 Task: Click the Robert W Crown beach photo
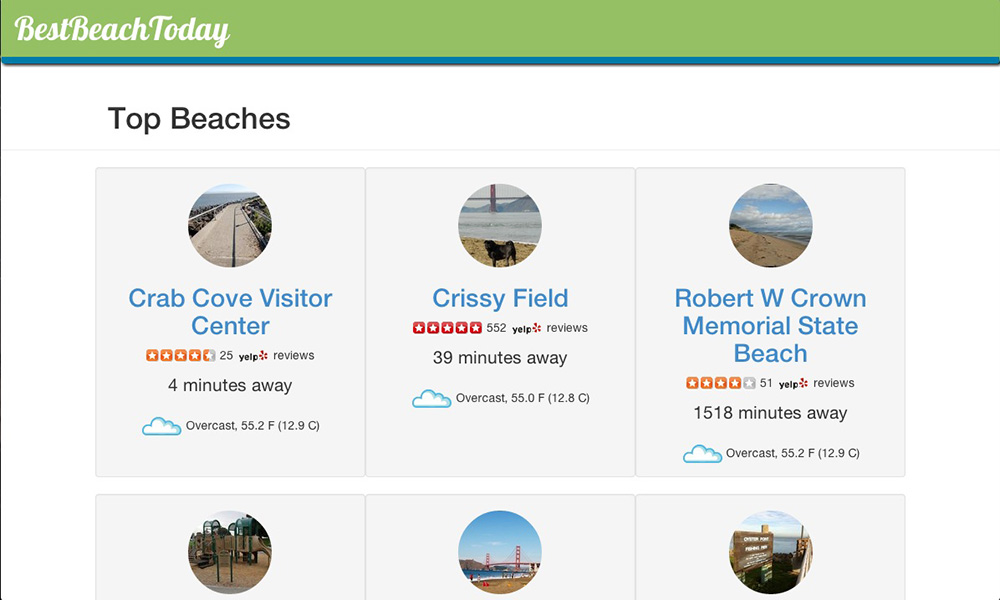pyautogui.click(x=770, y=225)
